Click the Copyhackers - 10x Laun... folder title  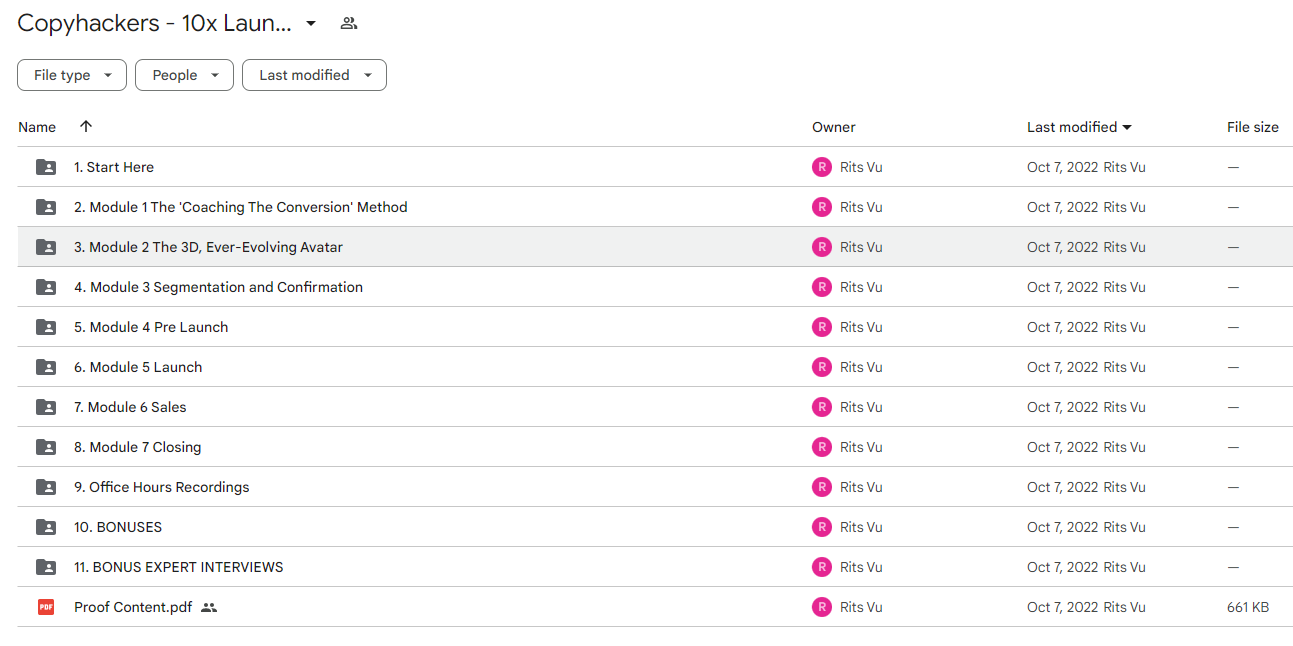[x=155, y=23]
